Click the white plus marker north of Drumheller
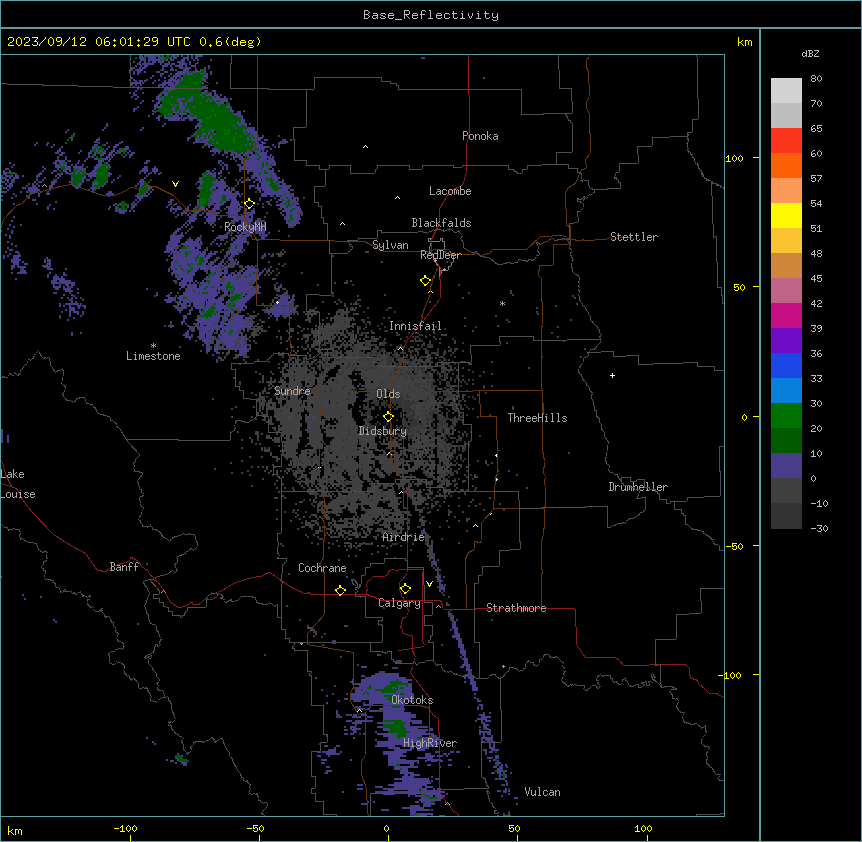Image resolution: width=862 pixels, height=842 pixels. (612, 375)
